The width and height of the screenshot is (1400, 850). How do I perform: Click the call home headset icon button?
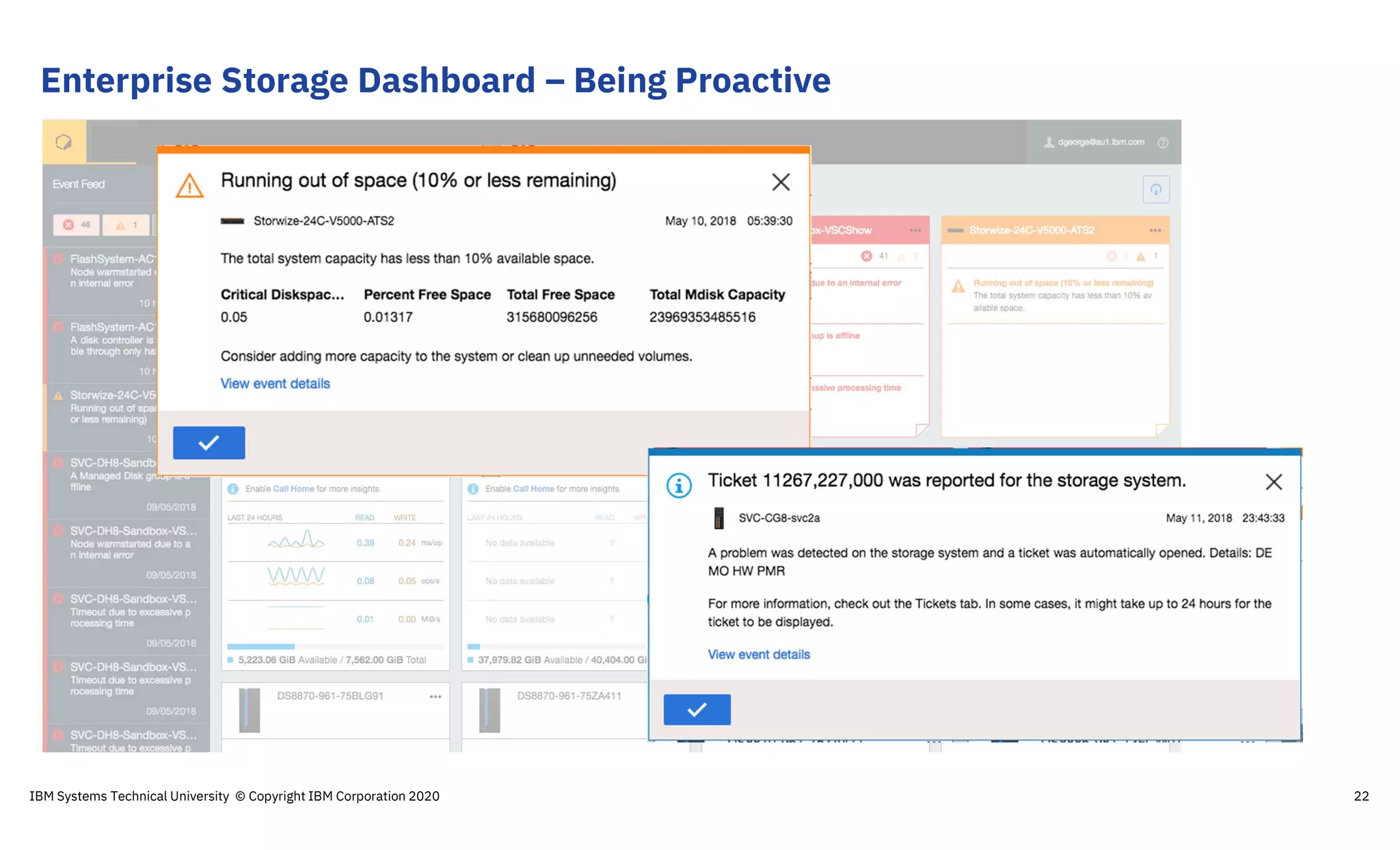click(x=1156, y=189)
